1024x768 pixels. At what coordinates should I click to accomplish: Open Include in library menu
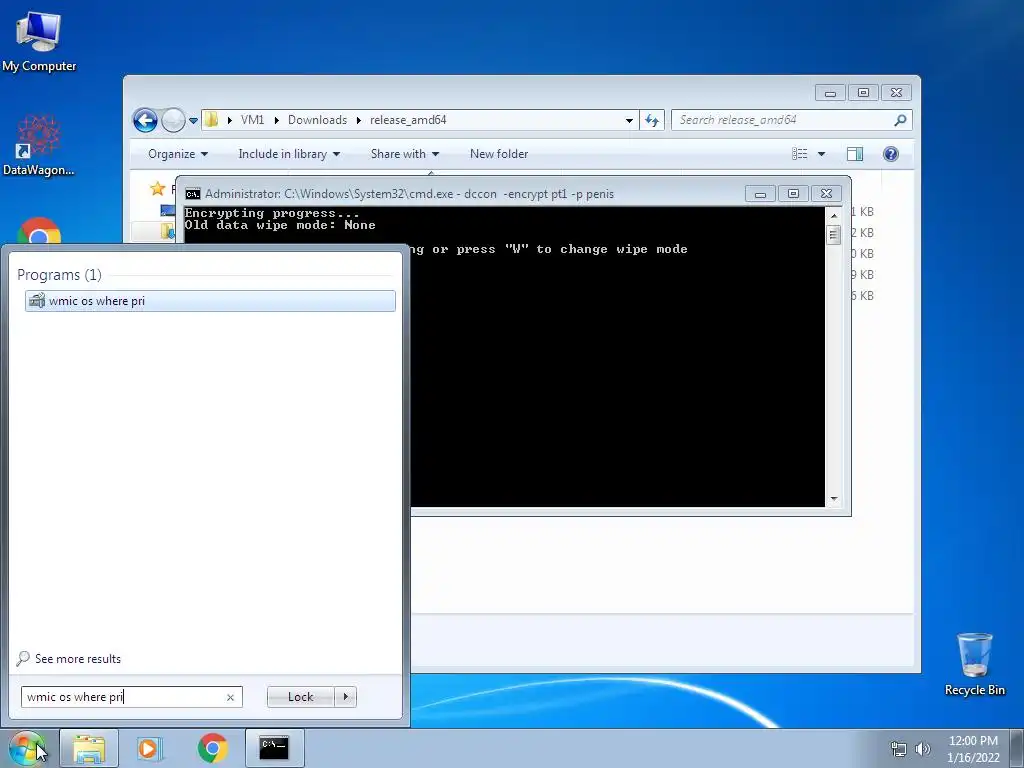coord(289,154)
